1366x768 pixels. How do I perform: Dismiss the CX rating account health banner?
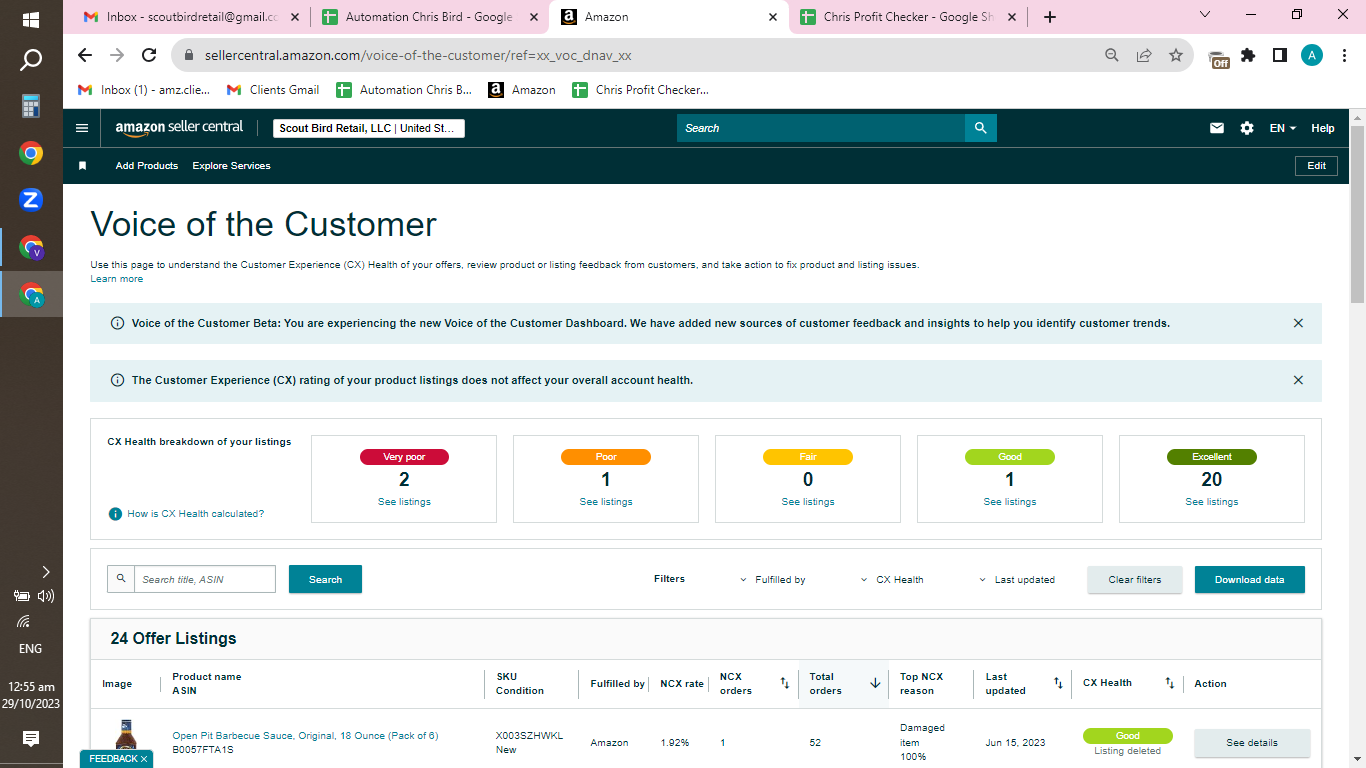(1298, 380)
